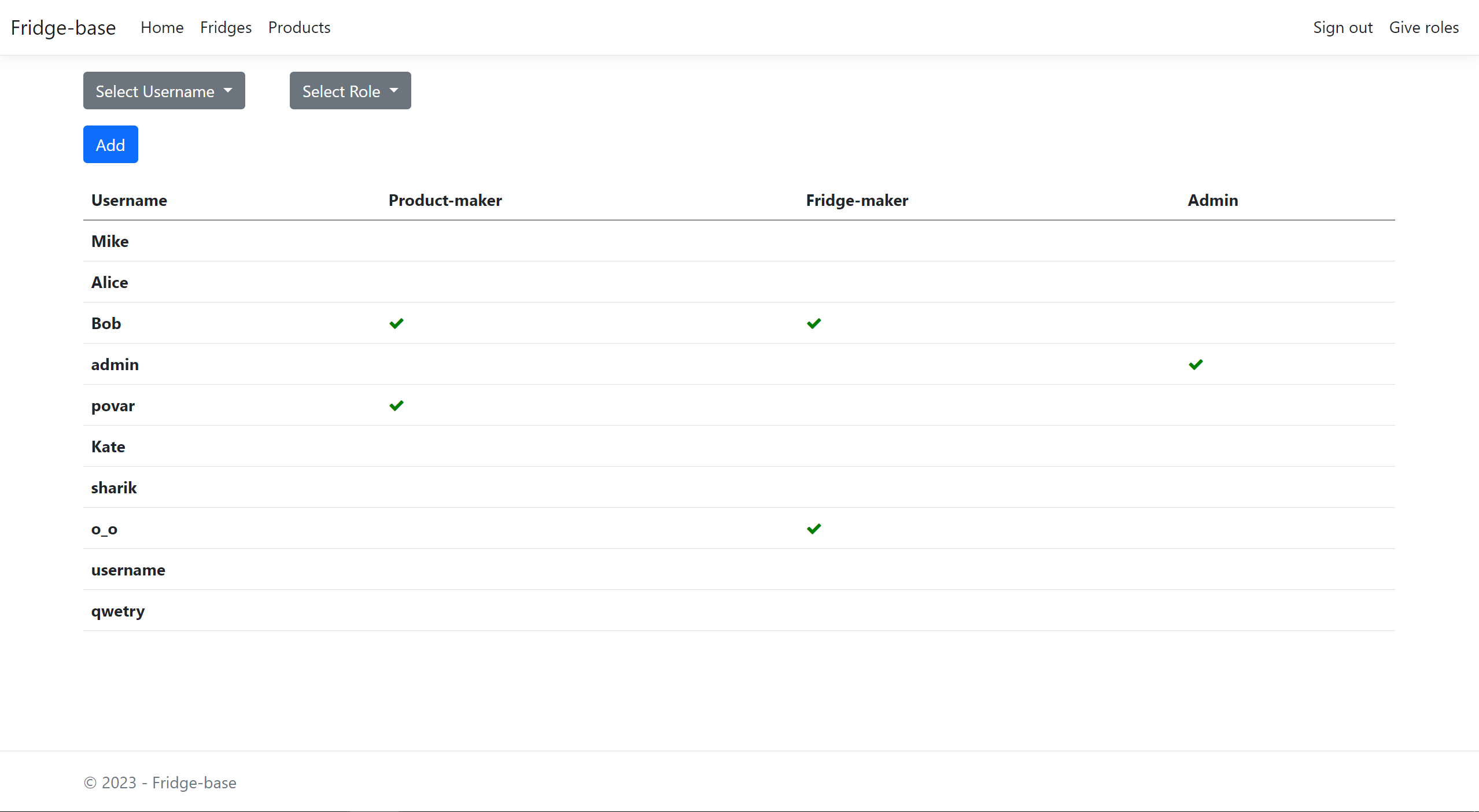This screenshot has width=1479, height=812.
Task: Expand the Select Username chevron arrow
Action: (228, 90)
